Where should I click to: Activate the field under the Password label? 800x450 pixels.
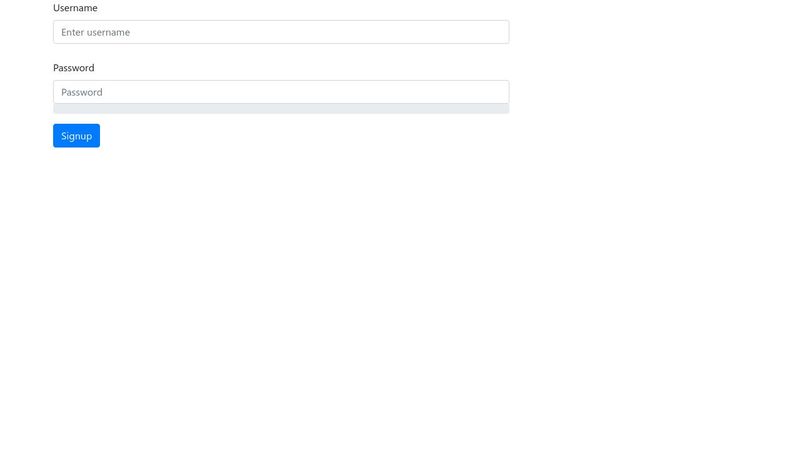click(281, 92)
